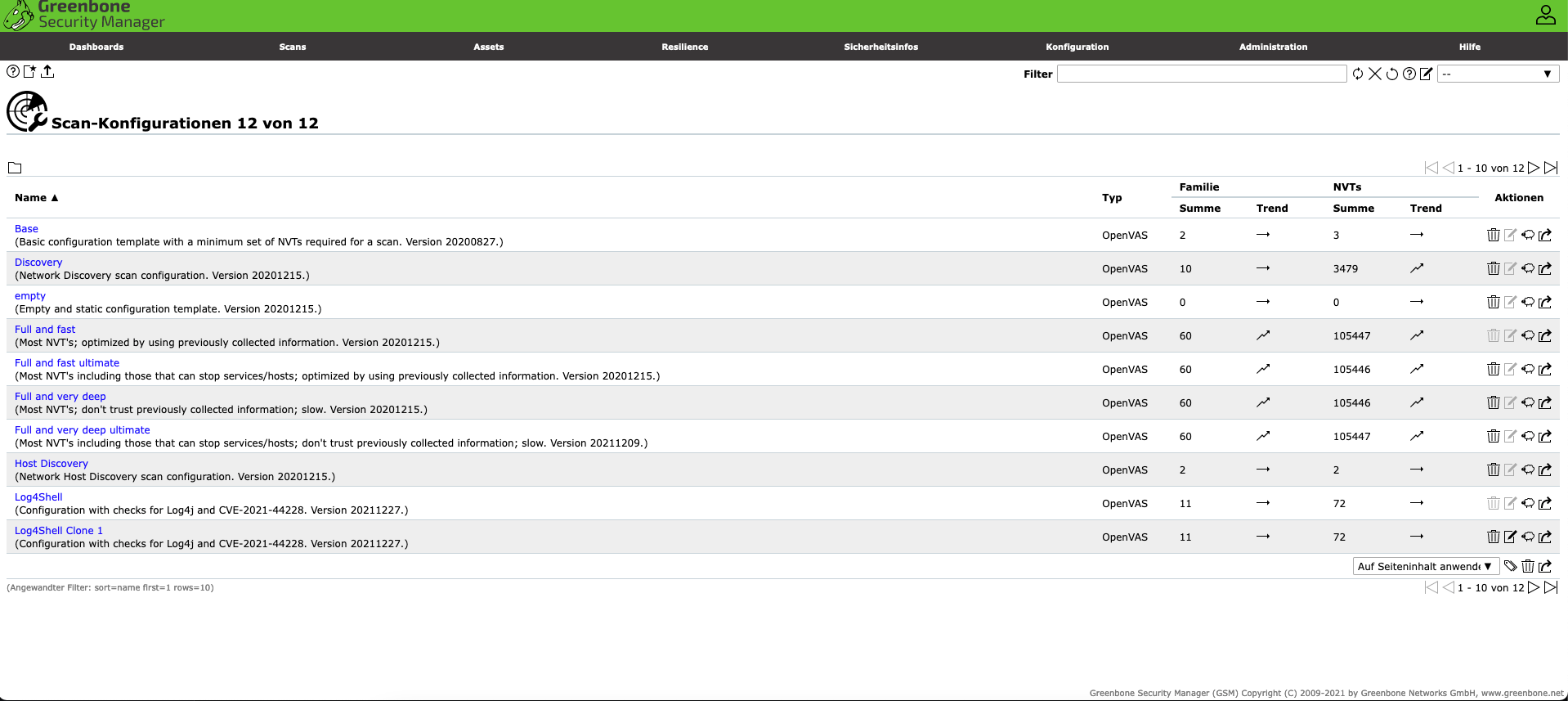This screenshot has height=701, width=1568.
Task: Clone the Base scan config
Action: click(x=1528, y=236)
